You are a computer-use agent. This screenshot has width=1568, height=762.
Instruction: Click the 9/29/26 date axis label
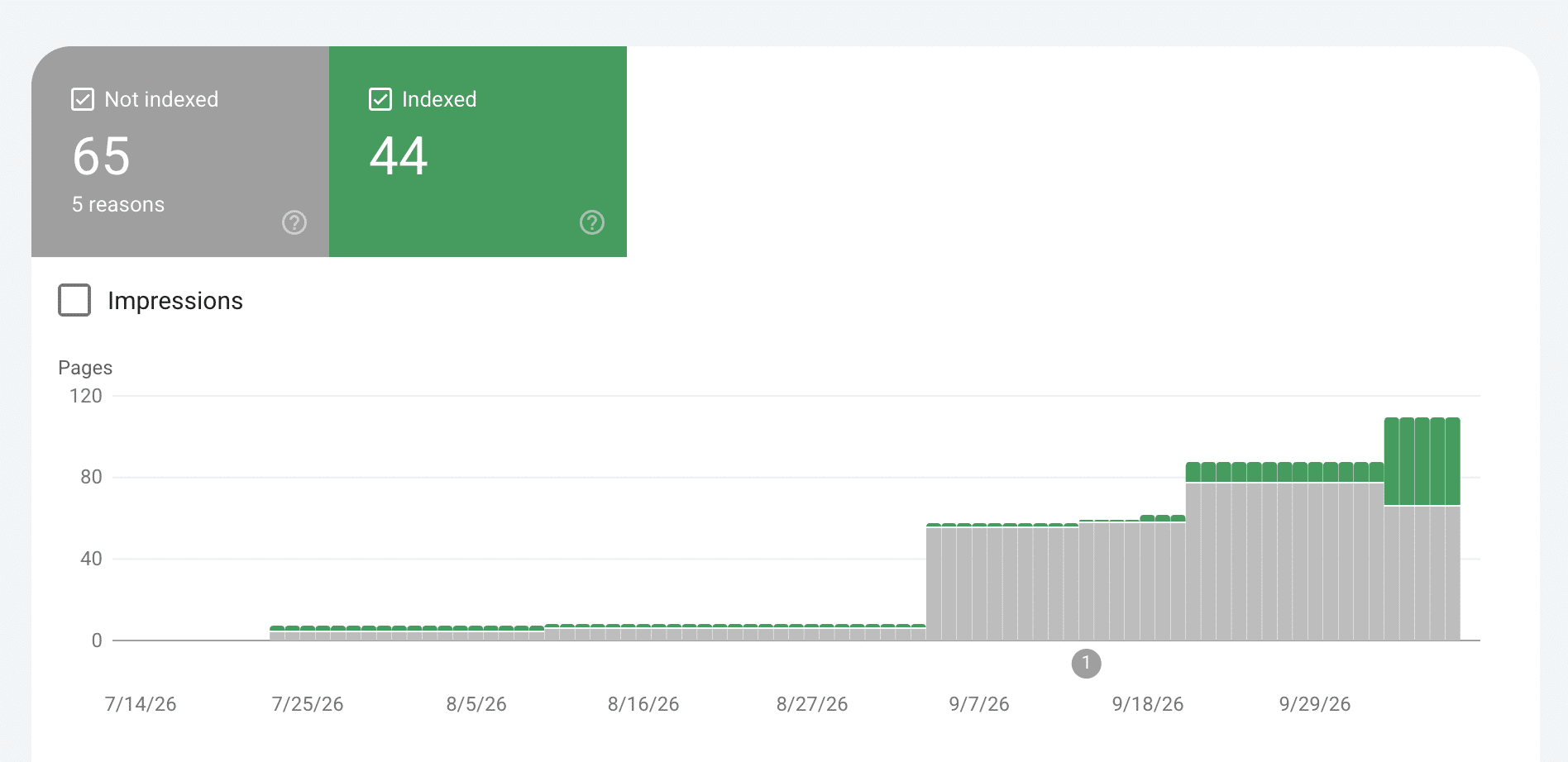1315,704
